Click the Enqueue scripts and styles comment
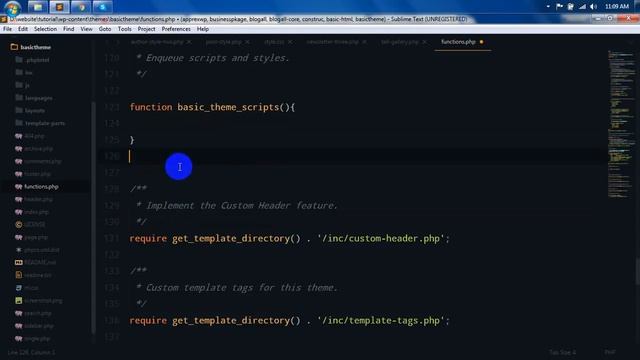This screenshot has height=360, width=640. click(x=212, y=58)
